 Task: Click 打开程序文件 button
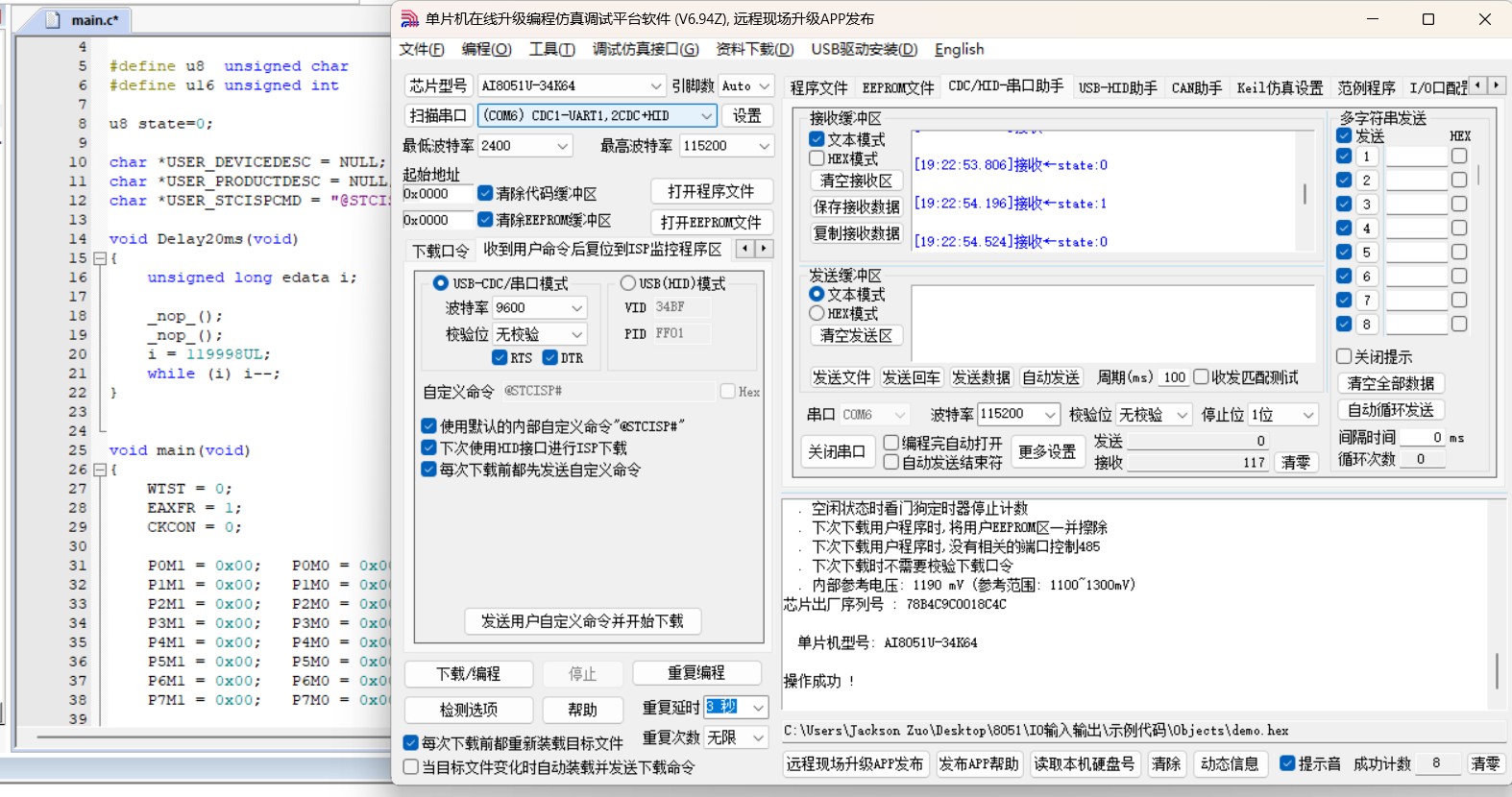(712, 191)
